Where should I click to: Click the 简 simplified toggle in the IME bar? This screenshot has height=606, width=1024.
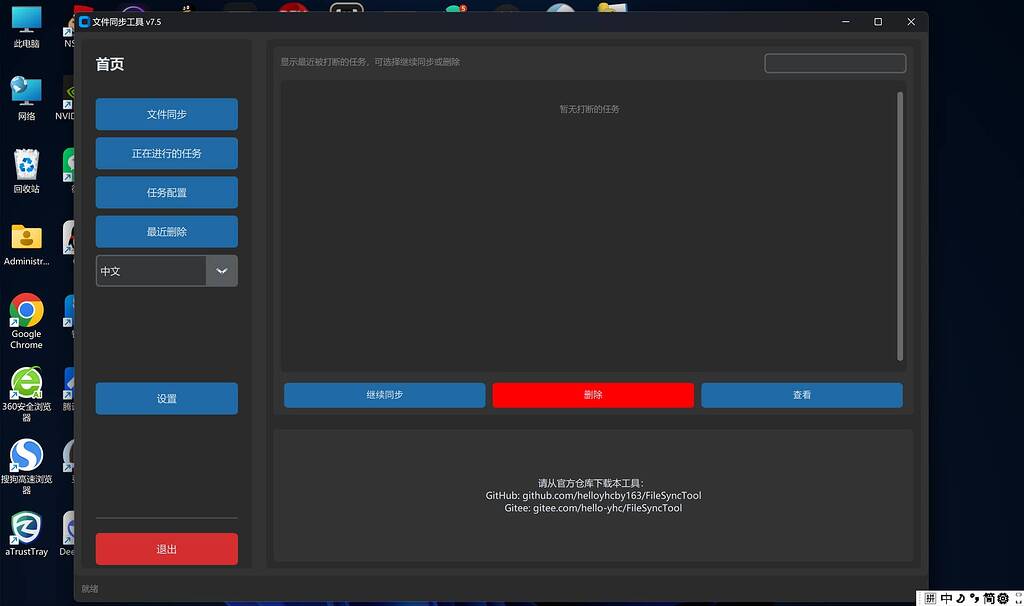click(x=989, y=598)
